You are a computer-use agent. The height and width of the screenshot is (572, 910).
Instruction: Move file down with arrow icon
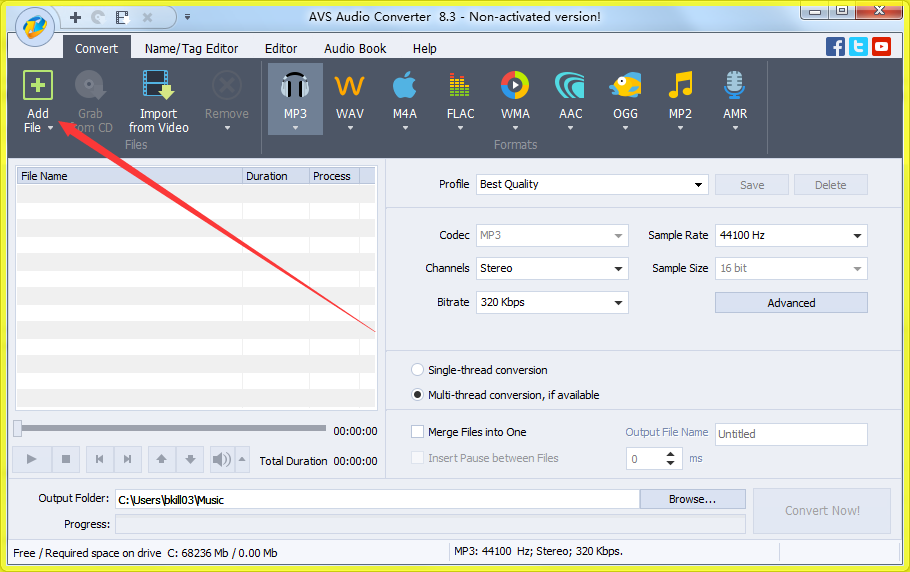click(x=190, y=459)
